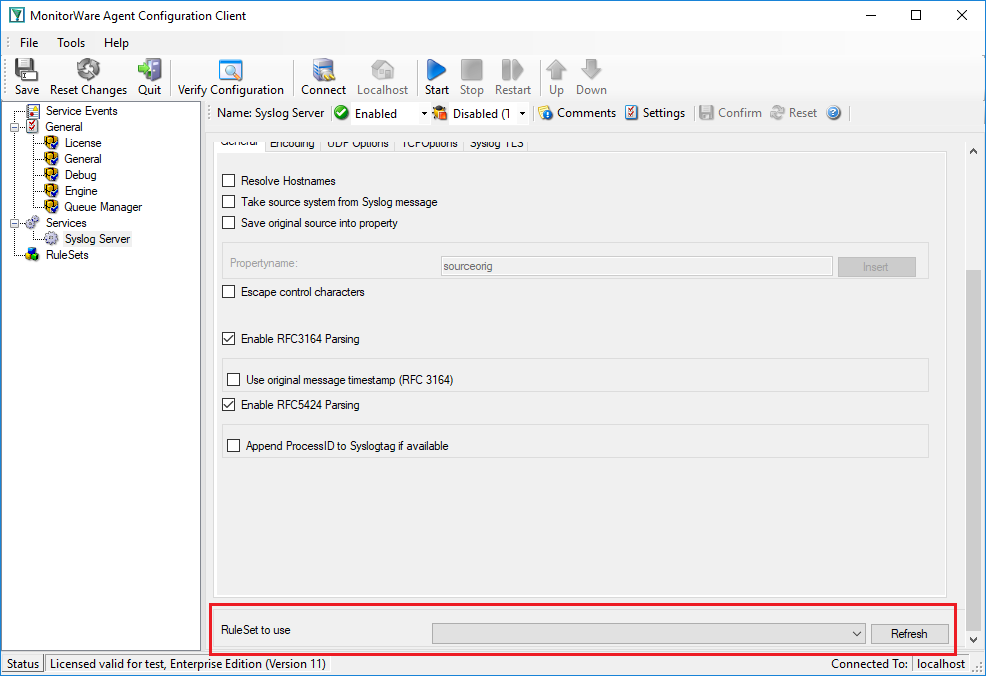This screenshot has width=986, height=676.
Task: Click scrollbar up arrow in settings panel
Action: click(x=973, y=151)
